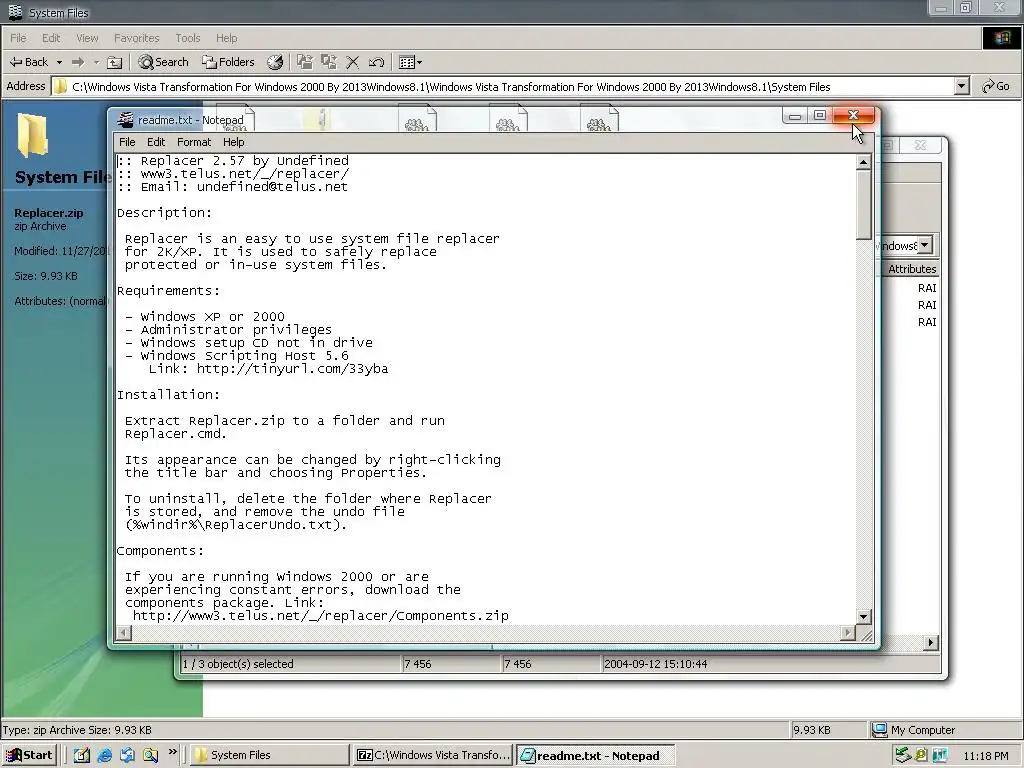
Task: Expand the Address bar dropdown
Action: (961, 86)
